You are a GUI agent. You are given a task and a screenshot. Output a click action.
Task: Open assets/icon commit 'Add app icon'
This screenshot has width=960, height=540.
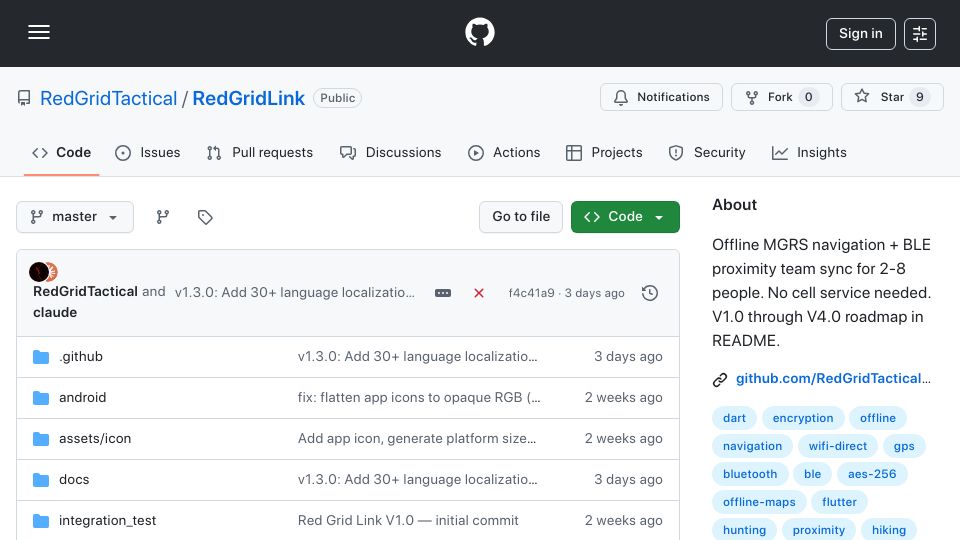(x=417, y=438)
